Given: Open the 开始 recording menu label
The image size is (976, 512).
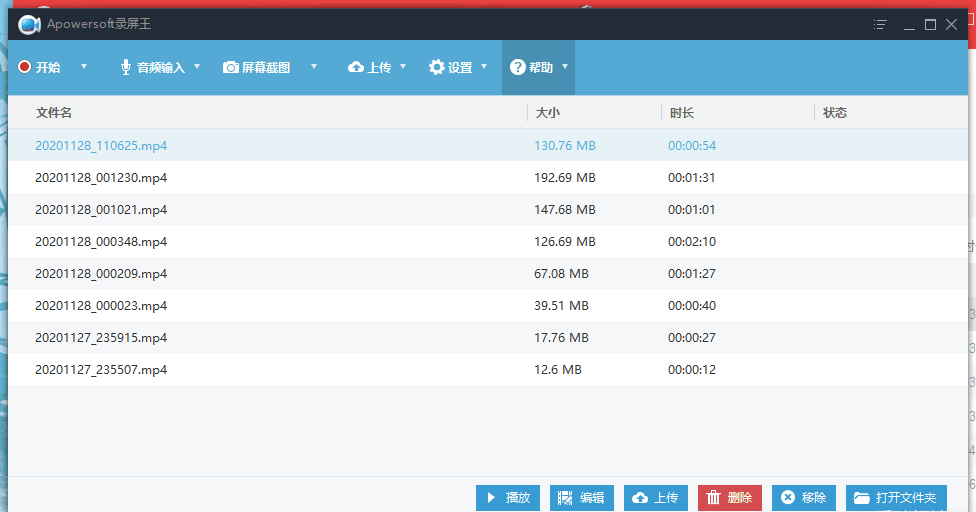Looking at the screenshot, I should [48, 67].
